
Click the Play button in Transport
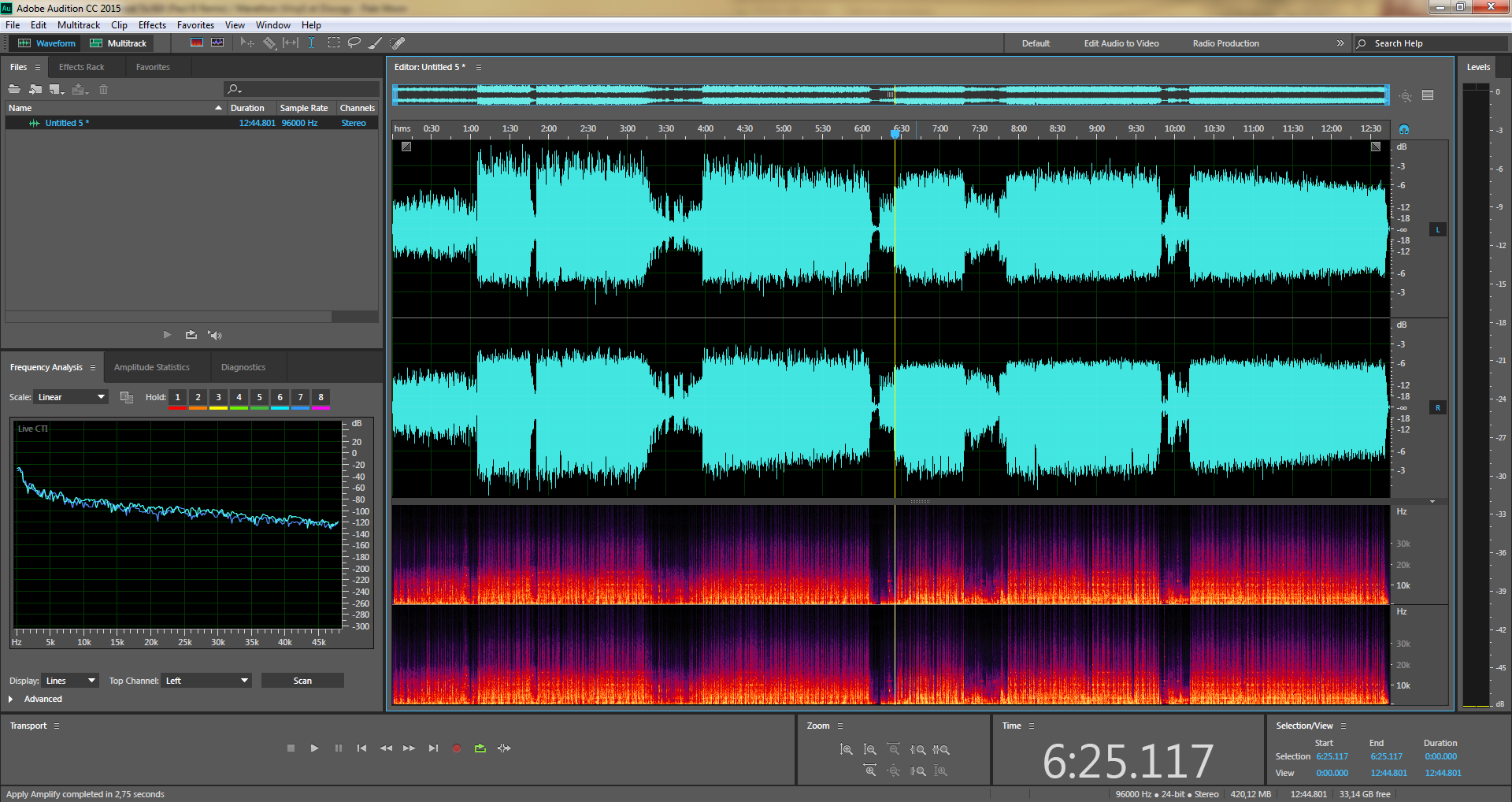click(314, 748)
